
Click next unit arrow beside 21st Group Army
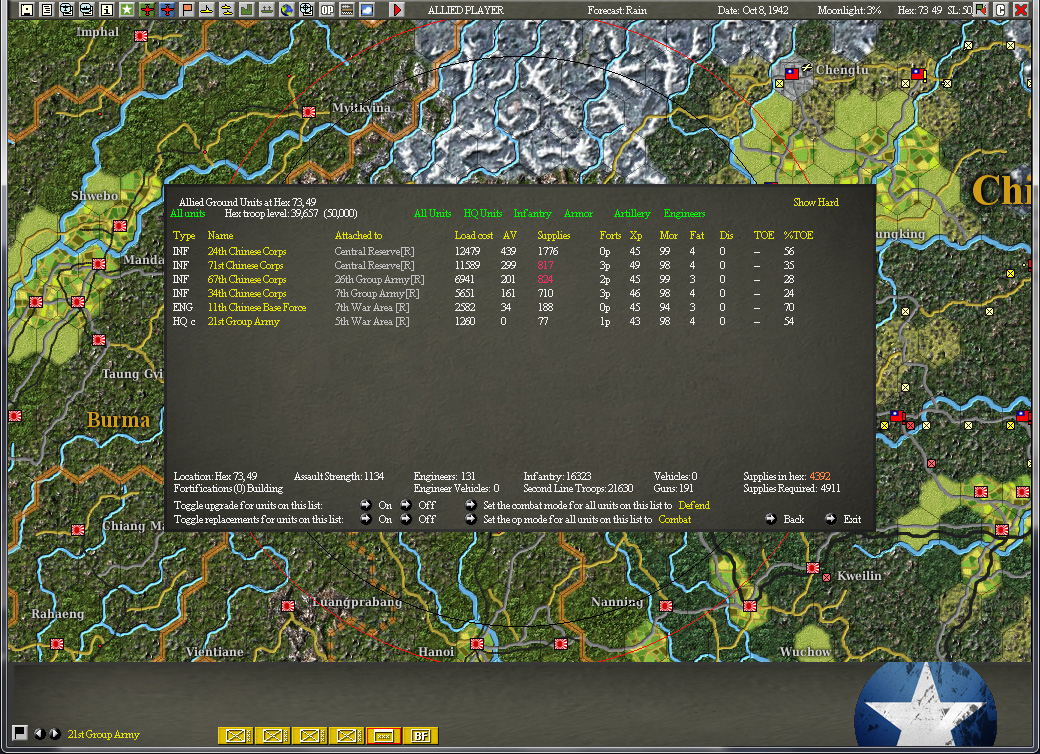click(x=55, y=733)
